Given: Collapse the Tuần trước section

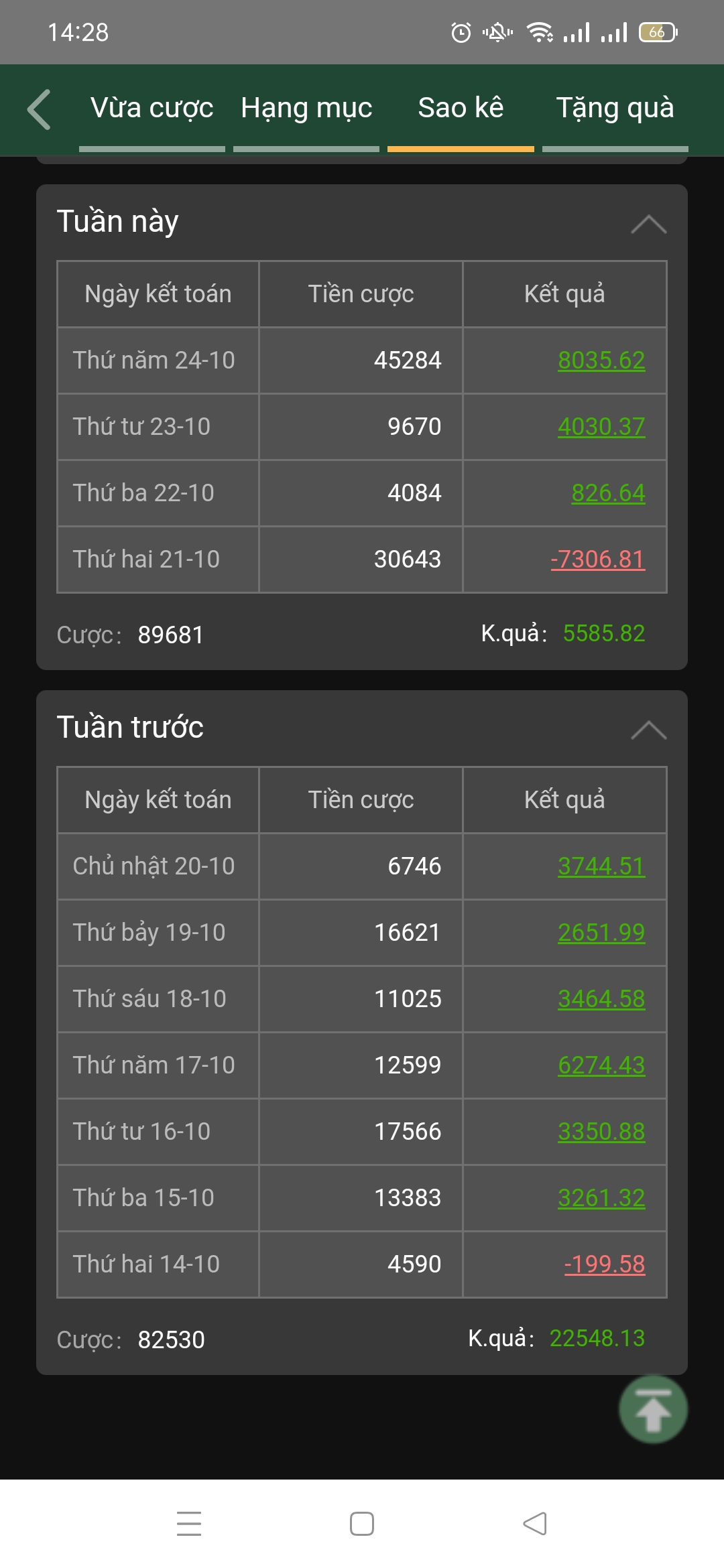Looking at the screenshot, I should point(648,730).
